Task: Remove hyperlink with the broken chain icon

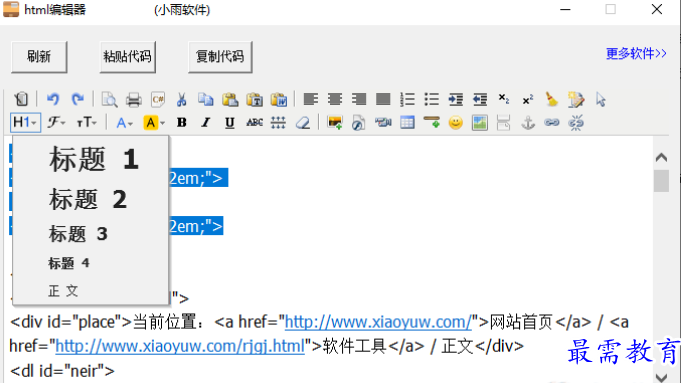Action: click(576, 123)
